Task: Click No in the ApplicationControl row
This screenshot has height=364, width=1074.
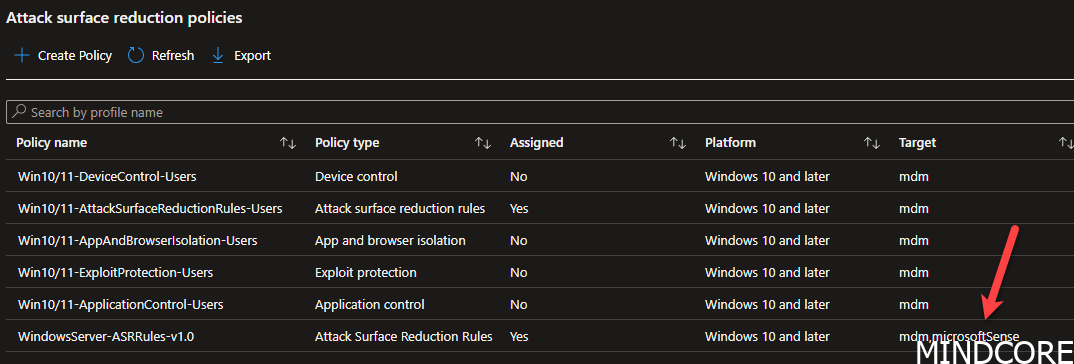Action: (519, 304)
